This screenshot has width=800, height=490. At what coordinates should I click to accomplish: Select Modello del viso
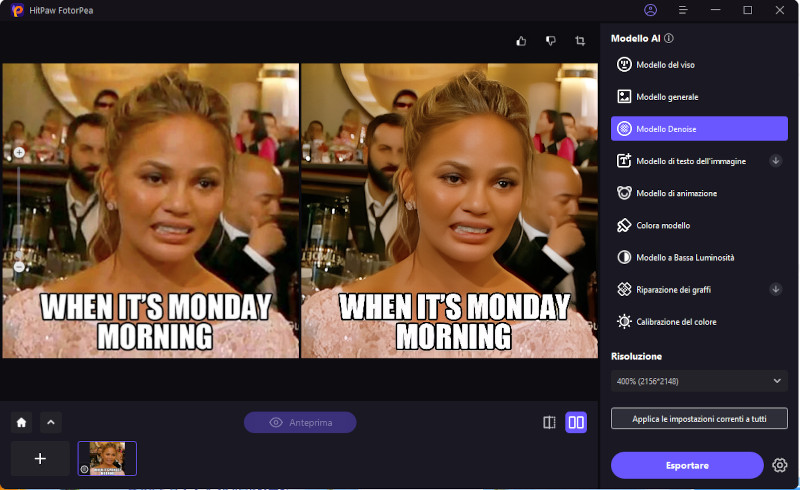[699, 65]
